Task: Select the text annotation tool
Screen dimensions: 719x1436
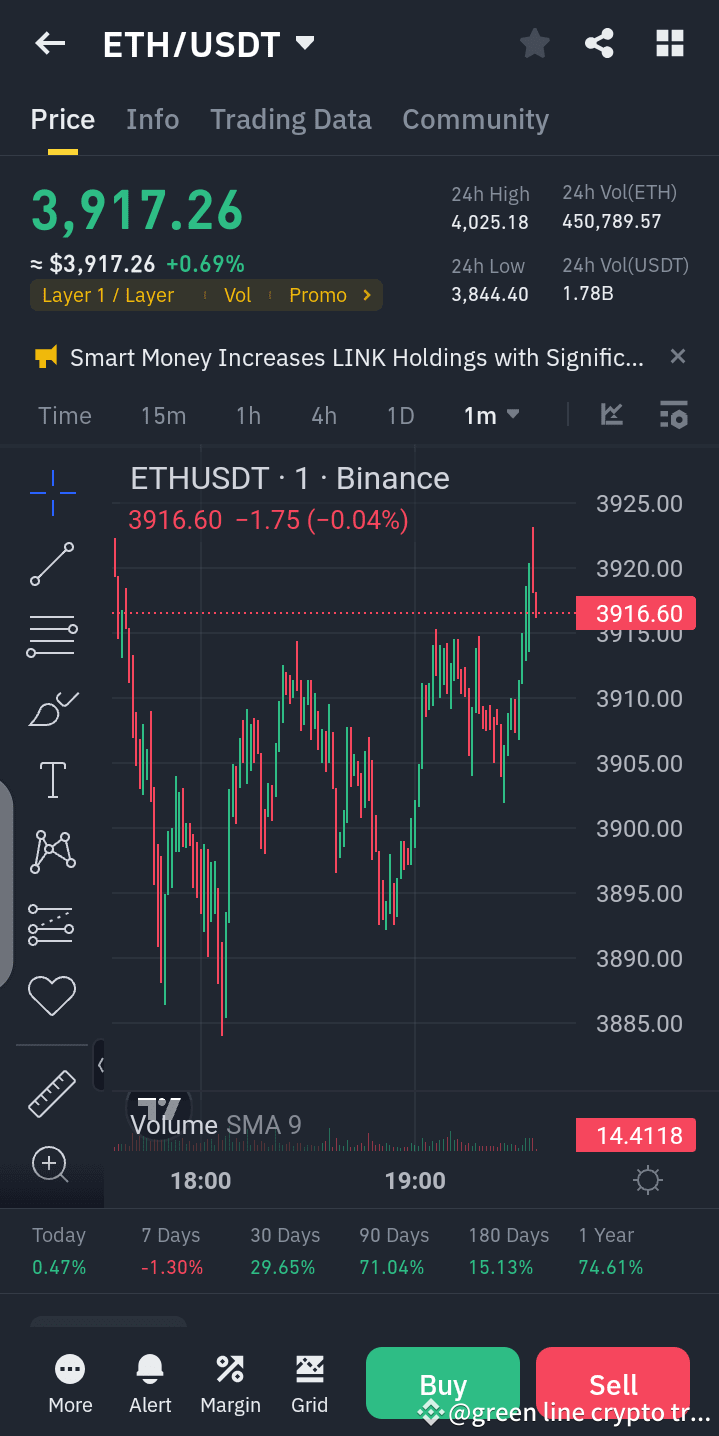Action: point(51,780)
